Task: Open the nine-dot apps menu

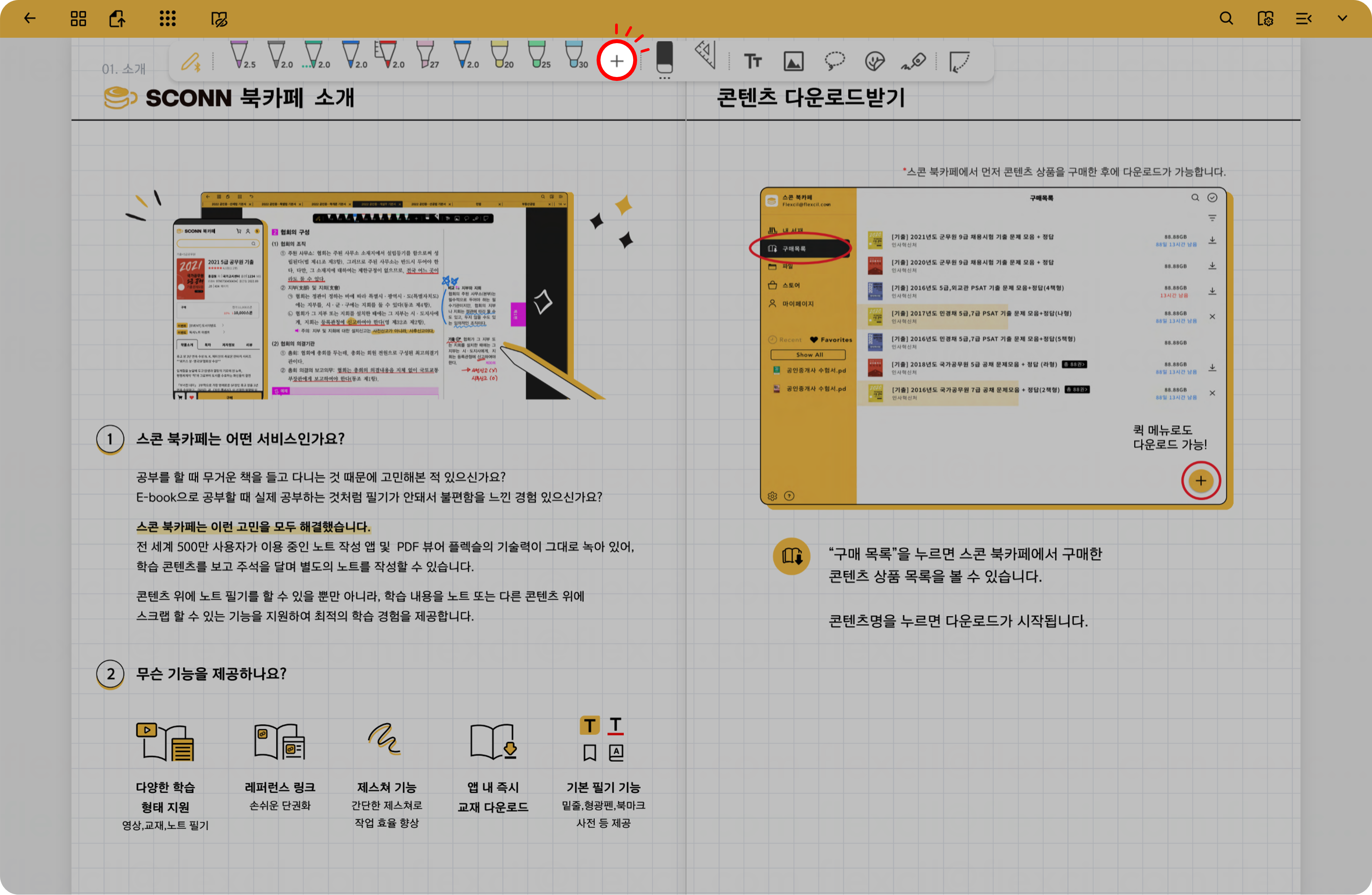Action: [x=168, y=18]
